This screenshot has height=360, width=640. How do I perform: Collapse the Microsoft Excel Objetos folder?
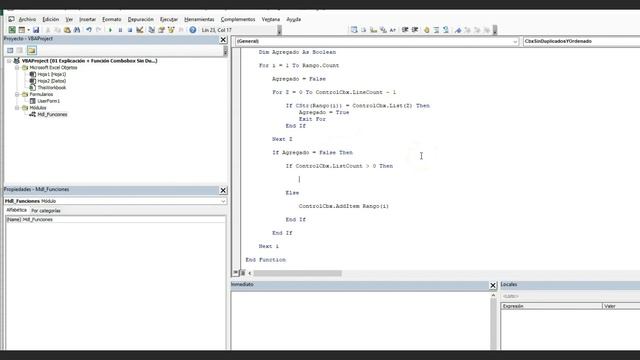pyautogui.click(x=17, y=67)
